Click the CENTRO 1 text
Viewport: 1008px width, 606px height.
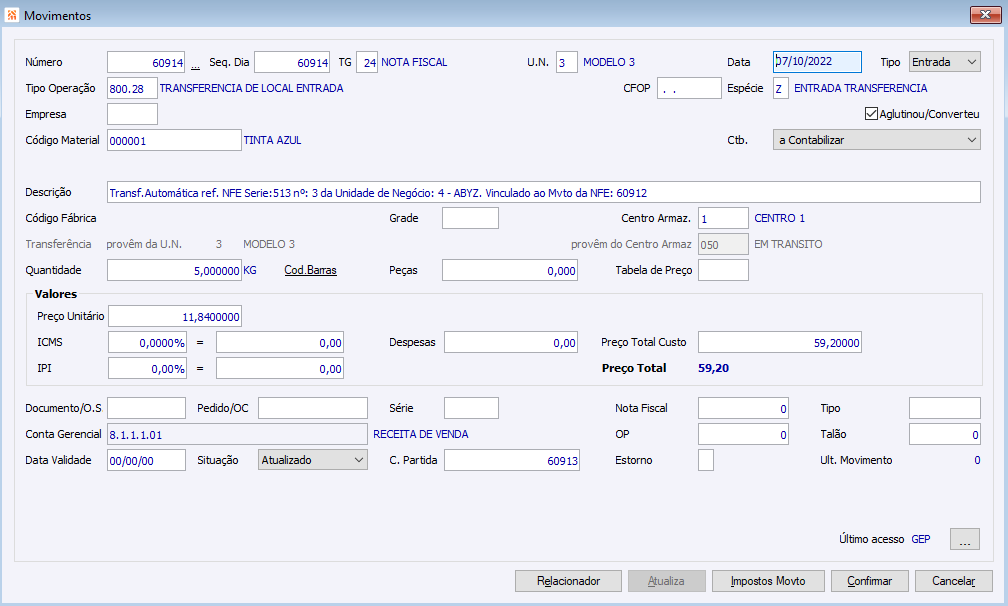point(779,218)
